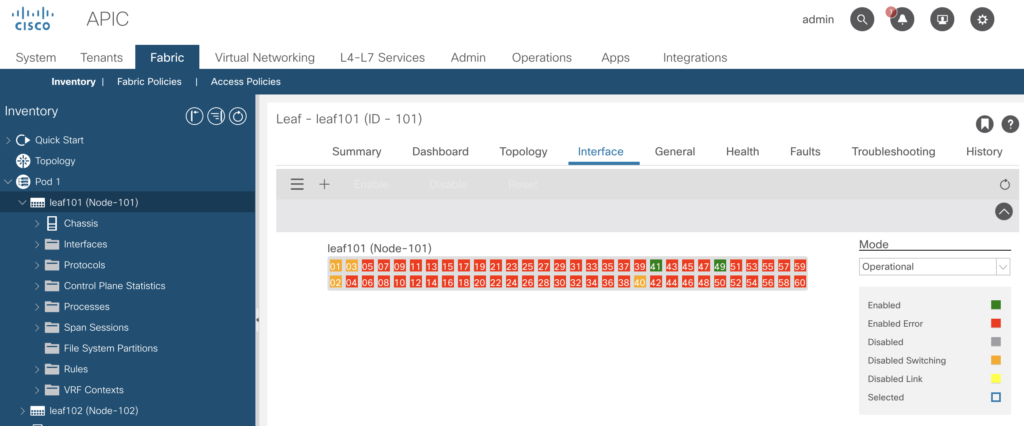This screenshot has width=1024, height=426.
Task: Select orange port 01
Action: [336, 266]
